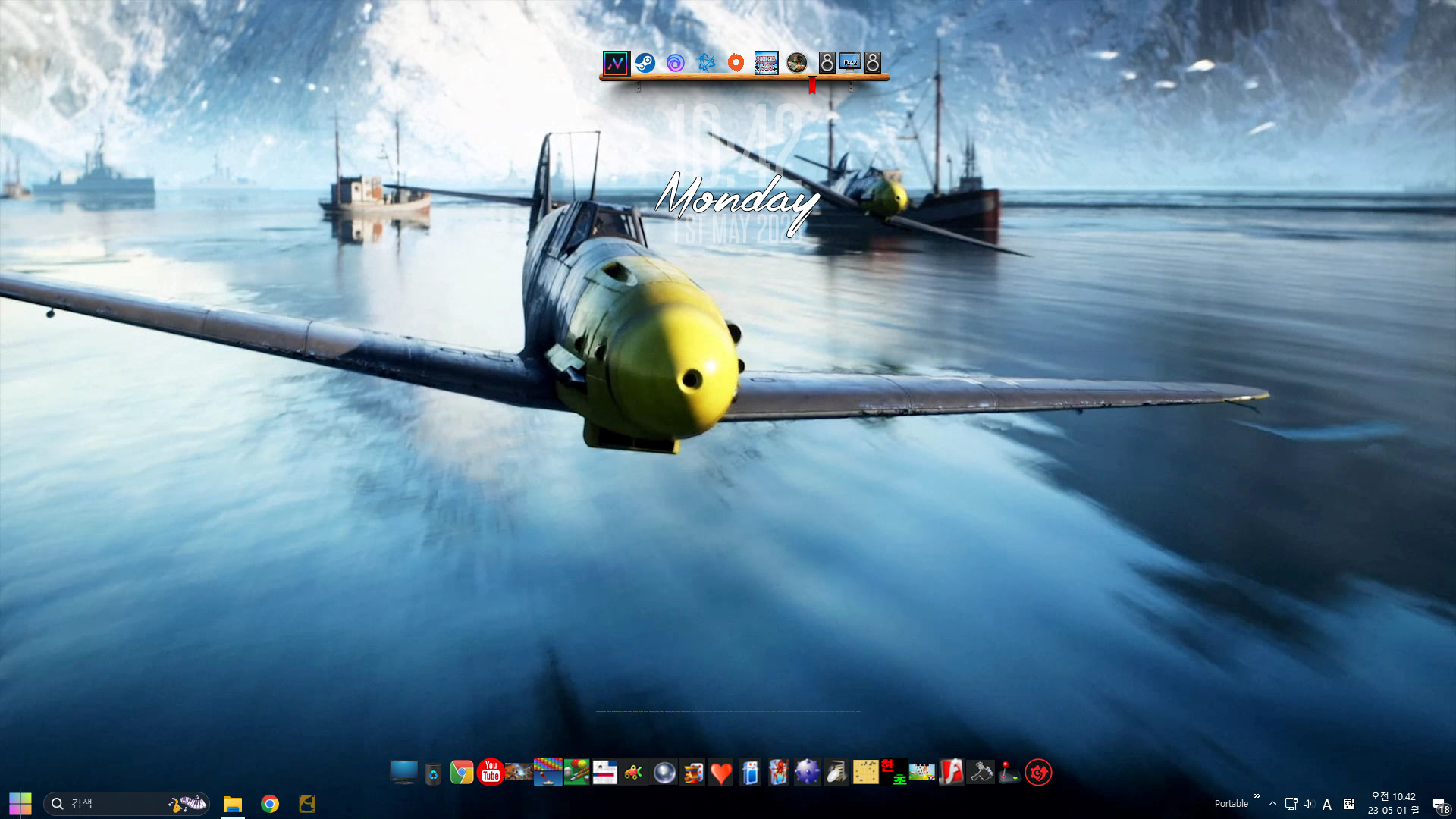Open the monitor icon in bottom dock
The width and height of the screenshot is (1456, 819).
[403, 773]
